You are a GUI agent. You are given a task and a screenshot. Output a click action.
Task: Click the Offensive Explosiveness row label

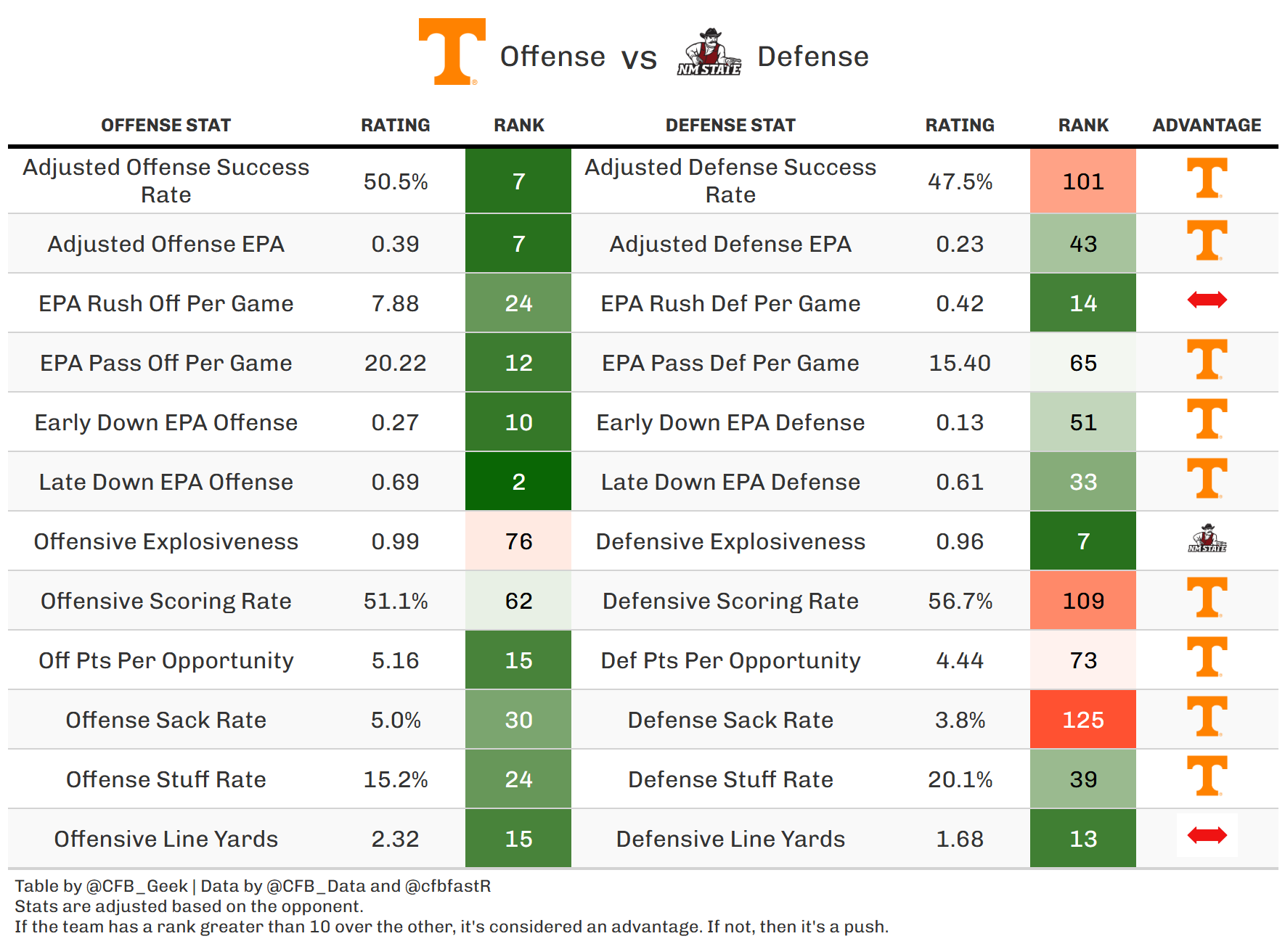coord(166,541)
